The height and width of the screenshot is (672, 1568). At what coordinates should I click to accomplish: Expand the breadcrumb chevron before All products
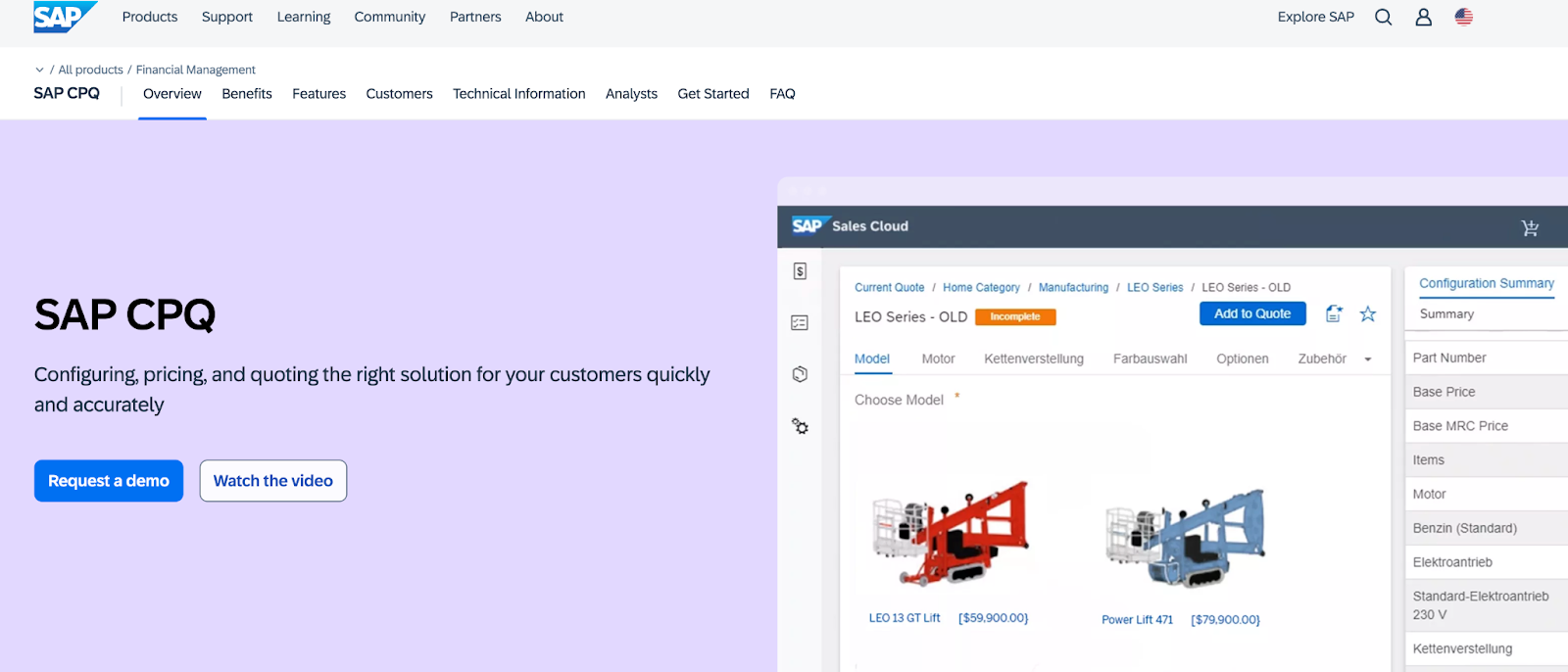click(x=39, y=70)
